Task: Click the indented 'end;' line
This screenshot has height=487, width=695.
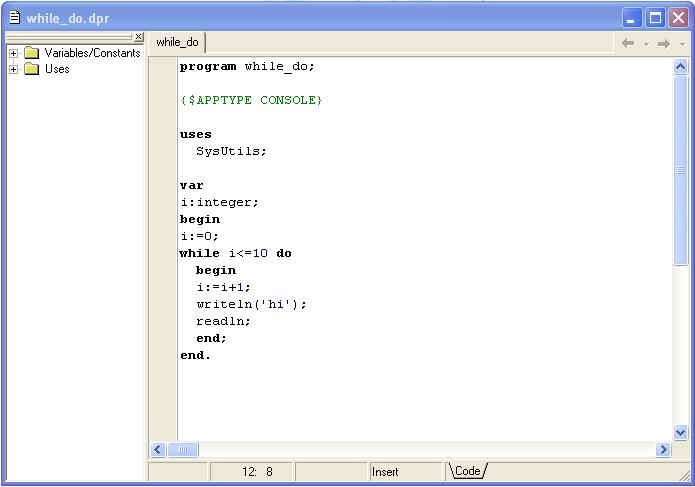Action: 211,338
